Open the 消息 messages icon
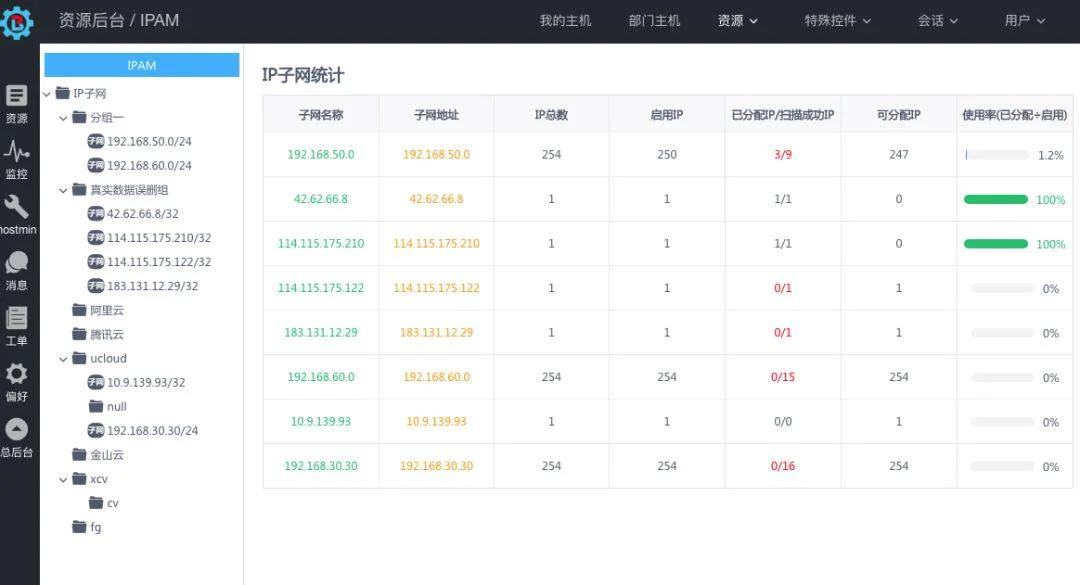This screenshot has height=585, width=1080. click(x=17, y=262)
